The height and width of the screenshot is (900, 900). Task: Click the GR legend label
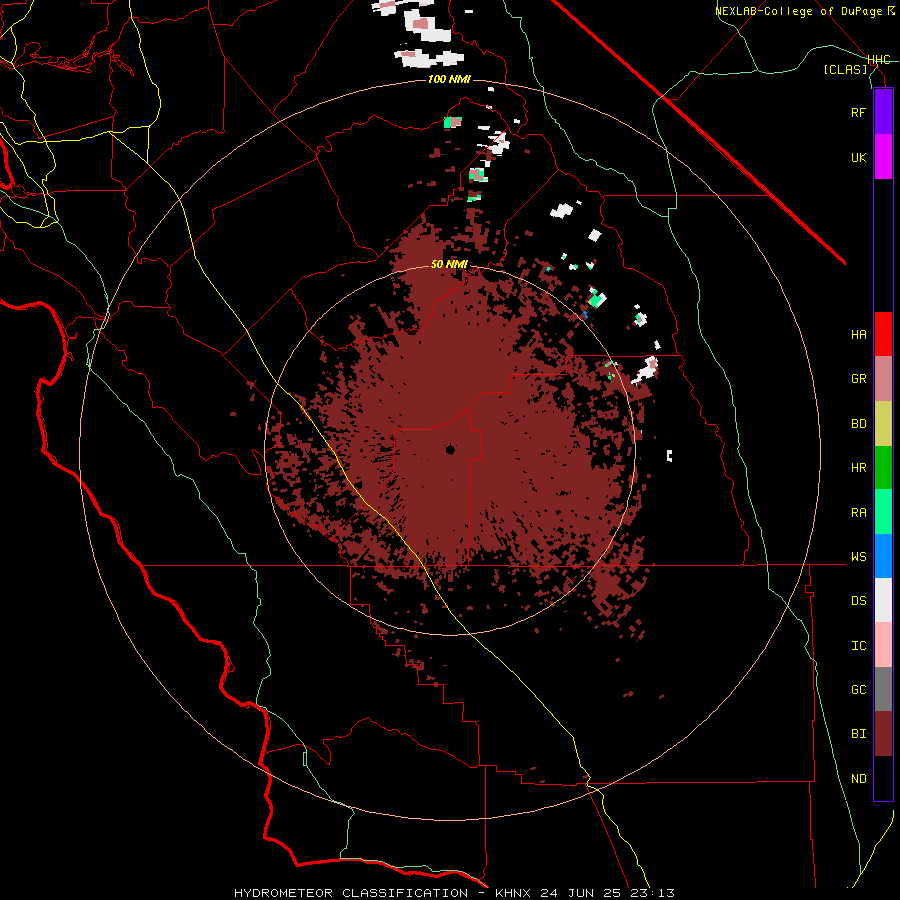858,379
